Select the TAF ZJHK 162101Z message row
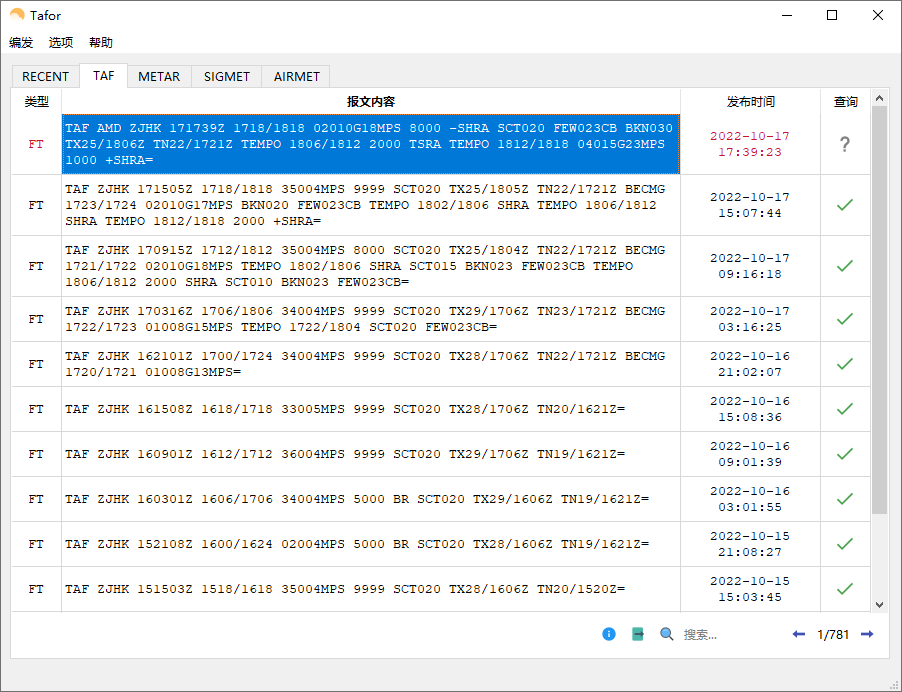 tap(370, 364)
